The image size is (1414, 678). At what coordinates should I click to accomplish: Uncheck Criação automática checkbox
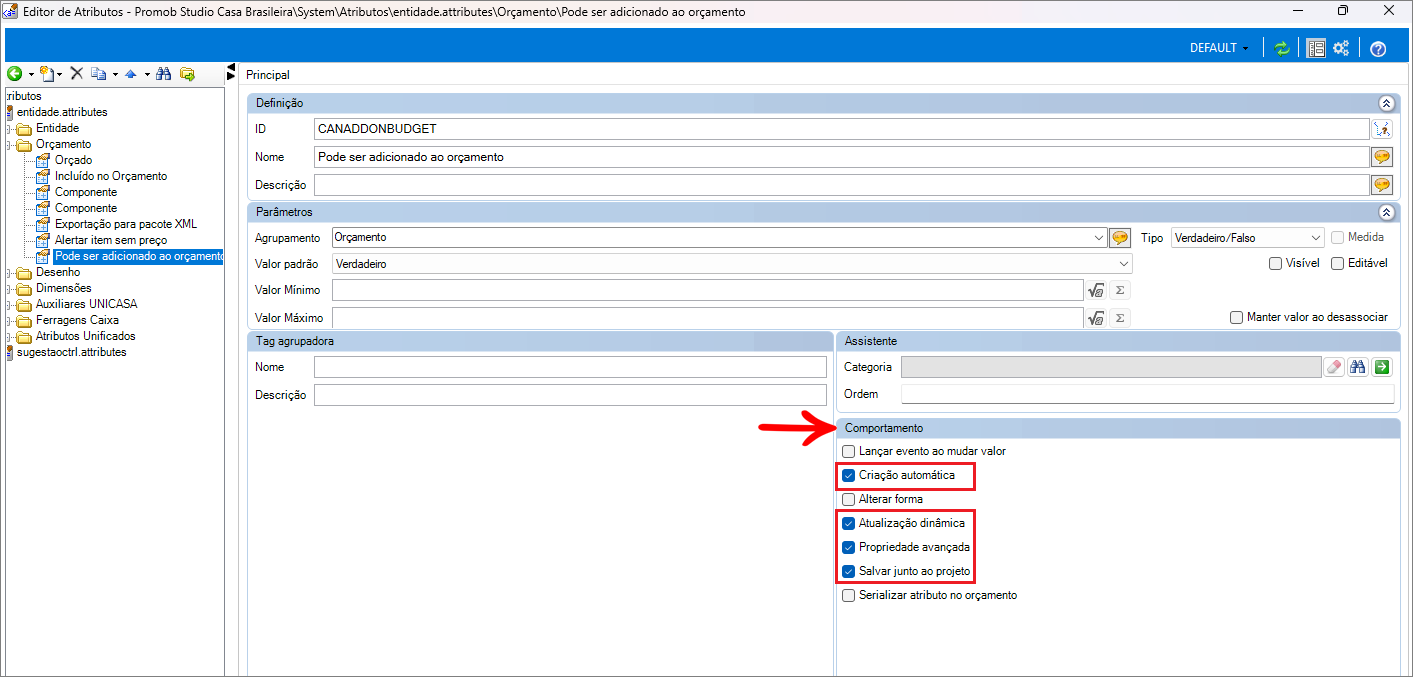click(849, 475)
